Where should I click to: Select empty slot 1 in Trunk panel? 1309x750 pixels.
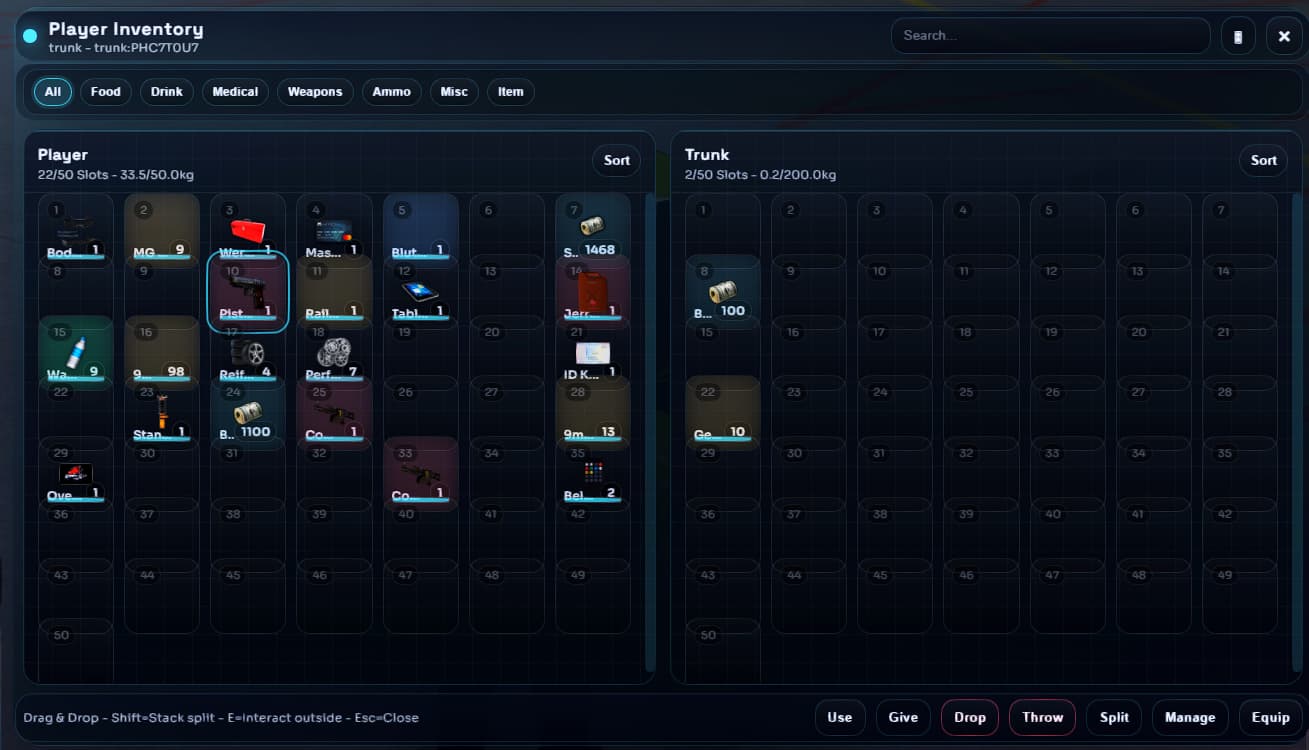coord(723,230)
